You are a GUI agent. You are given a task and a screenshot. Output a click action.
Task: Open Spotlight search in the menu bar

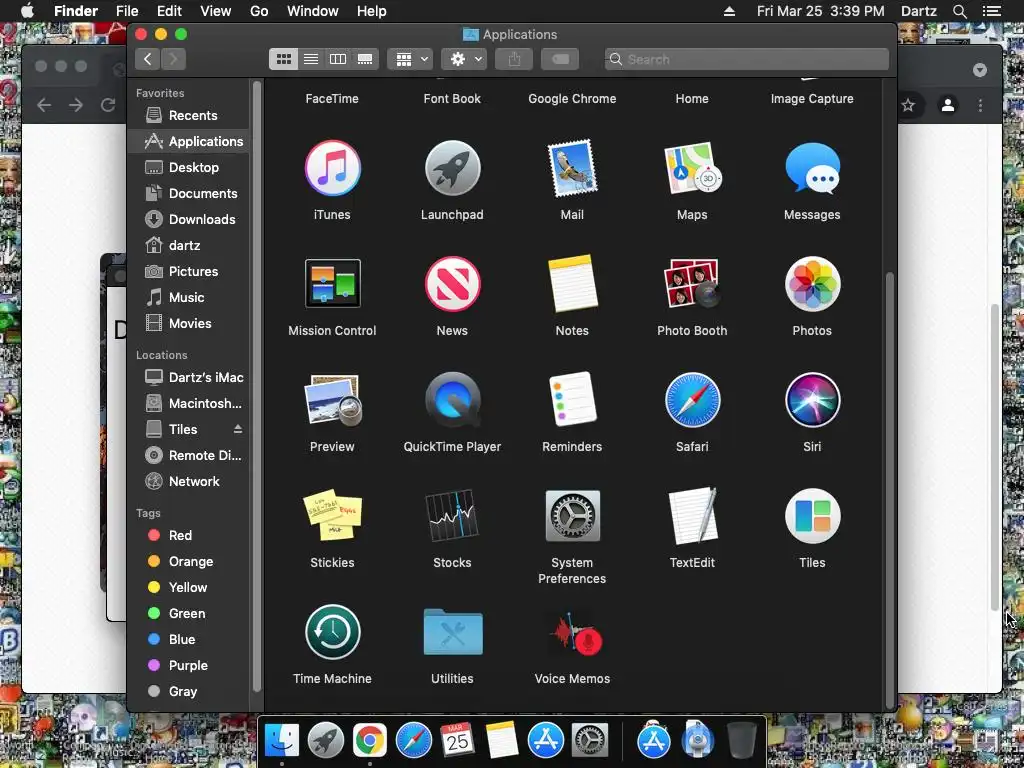[x=959, y=11]
